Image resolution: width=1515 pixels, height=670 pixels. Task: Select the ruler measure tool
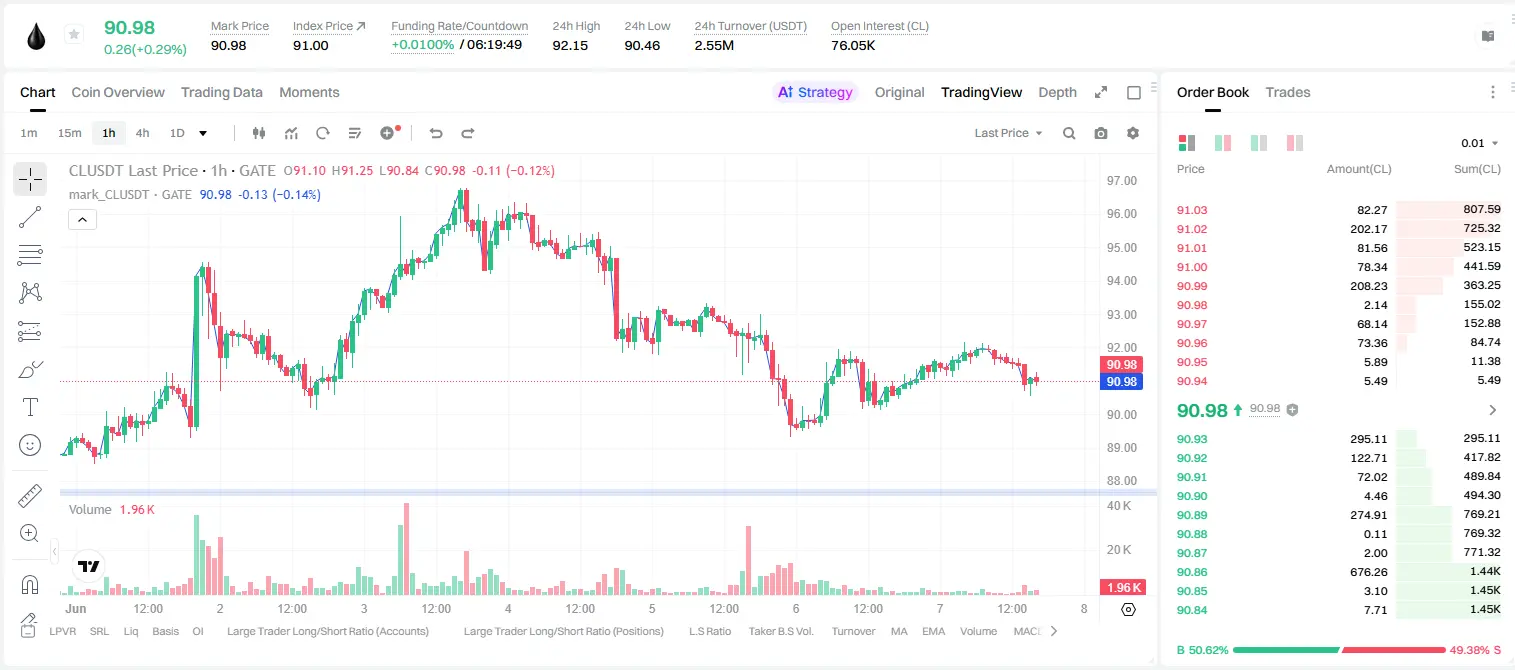tap(30, 495)
